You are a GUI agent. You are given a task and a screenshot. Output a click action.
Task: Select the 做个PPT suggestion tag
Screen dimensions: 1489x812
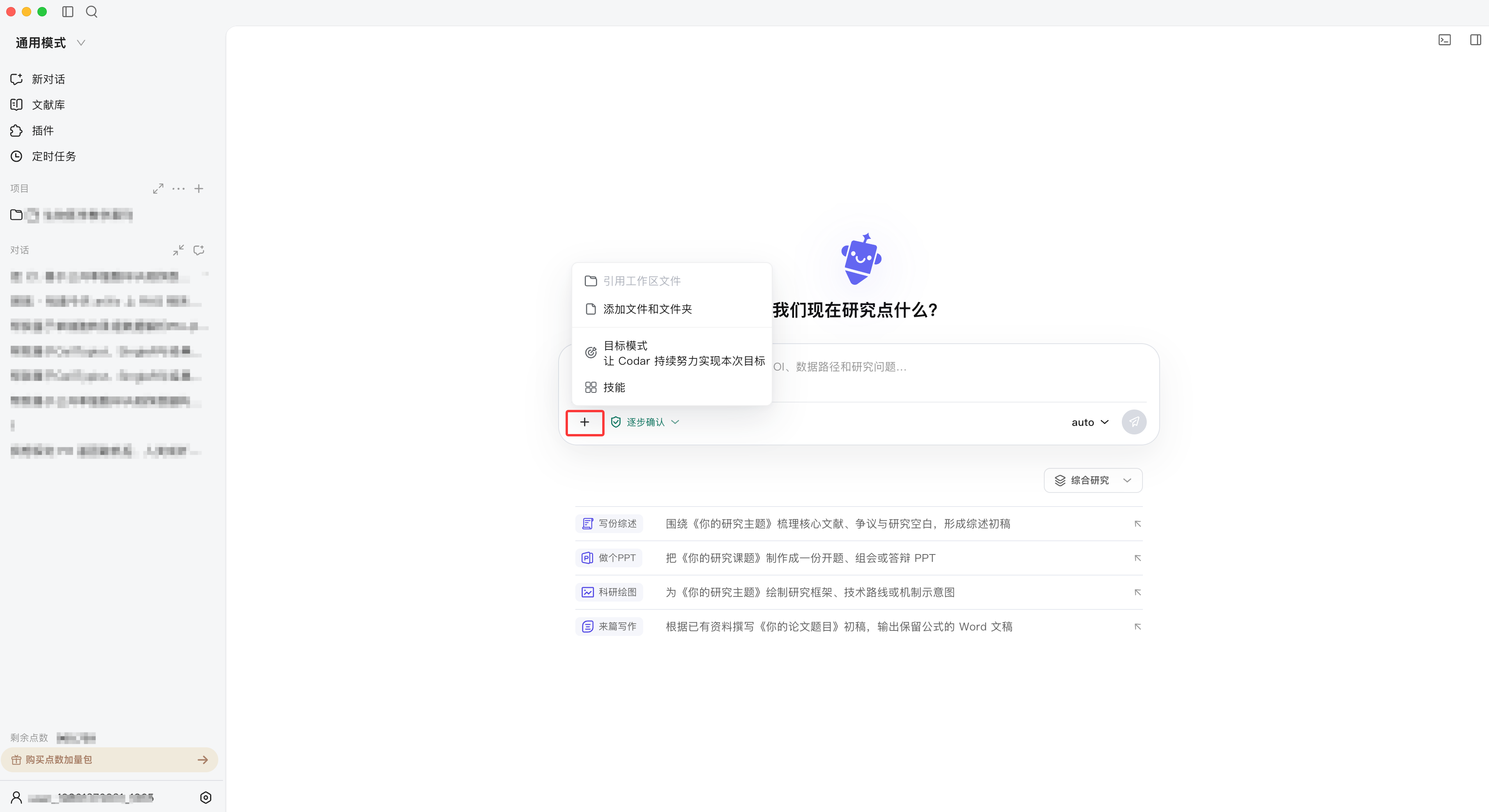609,558
